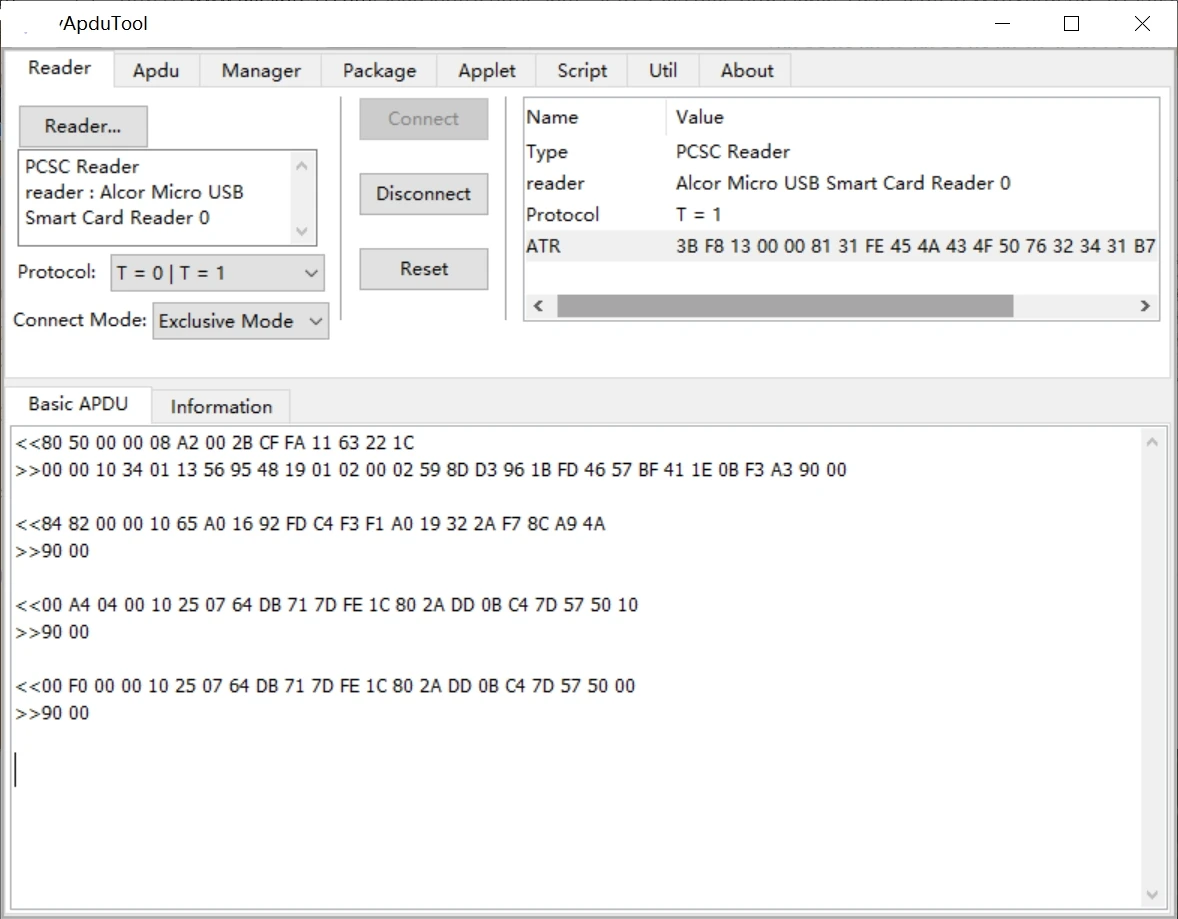
Task: Select the Basic APDU sub-tab
Action: [x=78, y=404]
